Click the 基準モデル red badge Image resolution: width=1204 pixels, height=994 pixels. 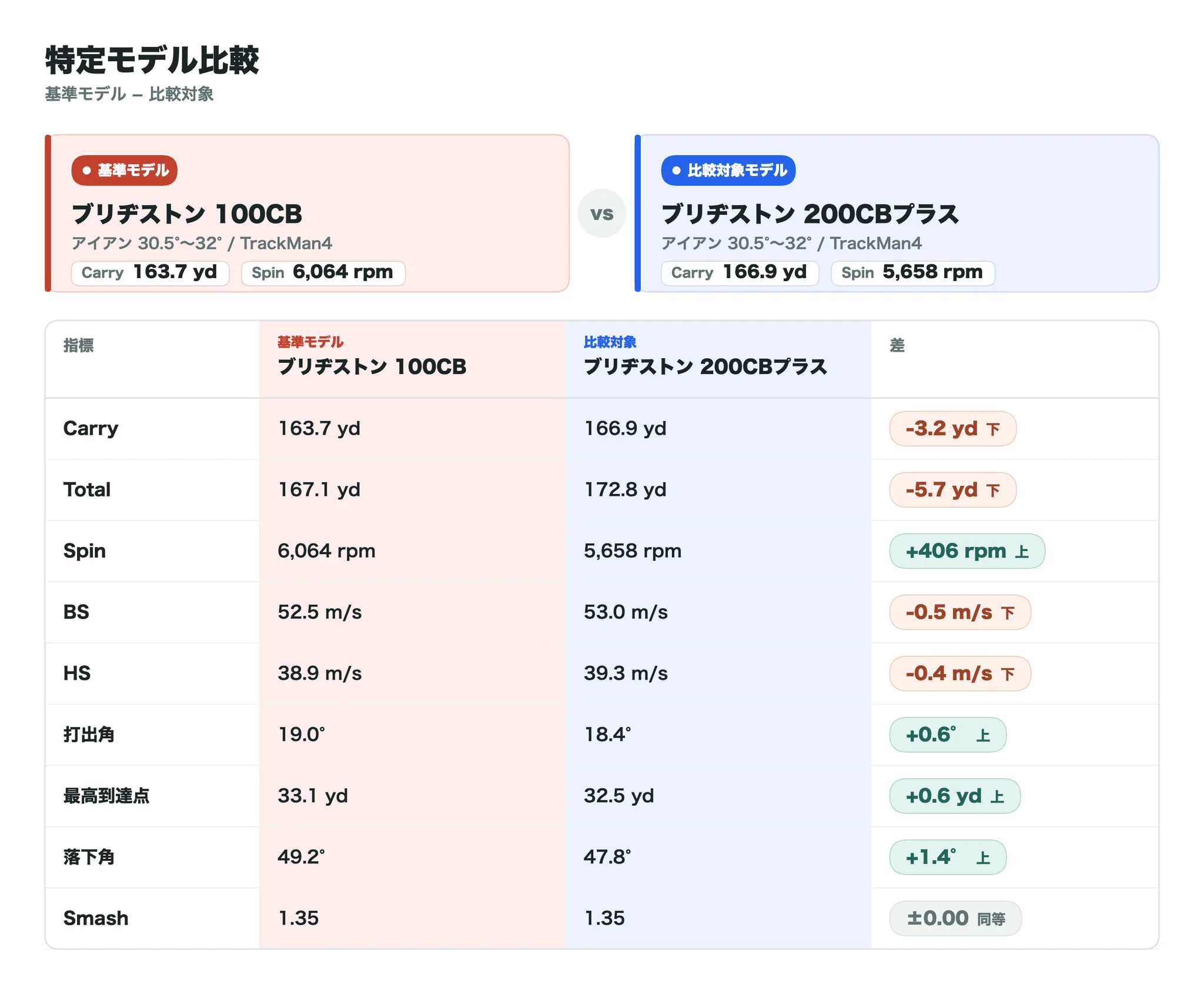coord(124,171)
